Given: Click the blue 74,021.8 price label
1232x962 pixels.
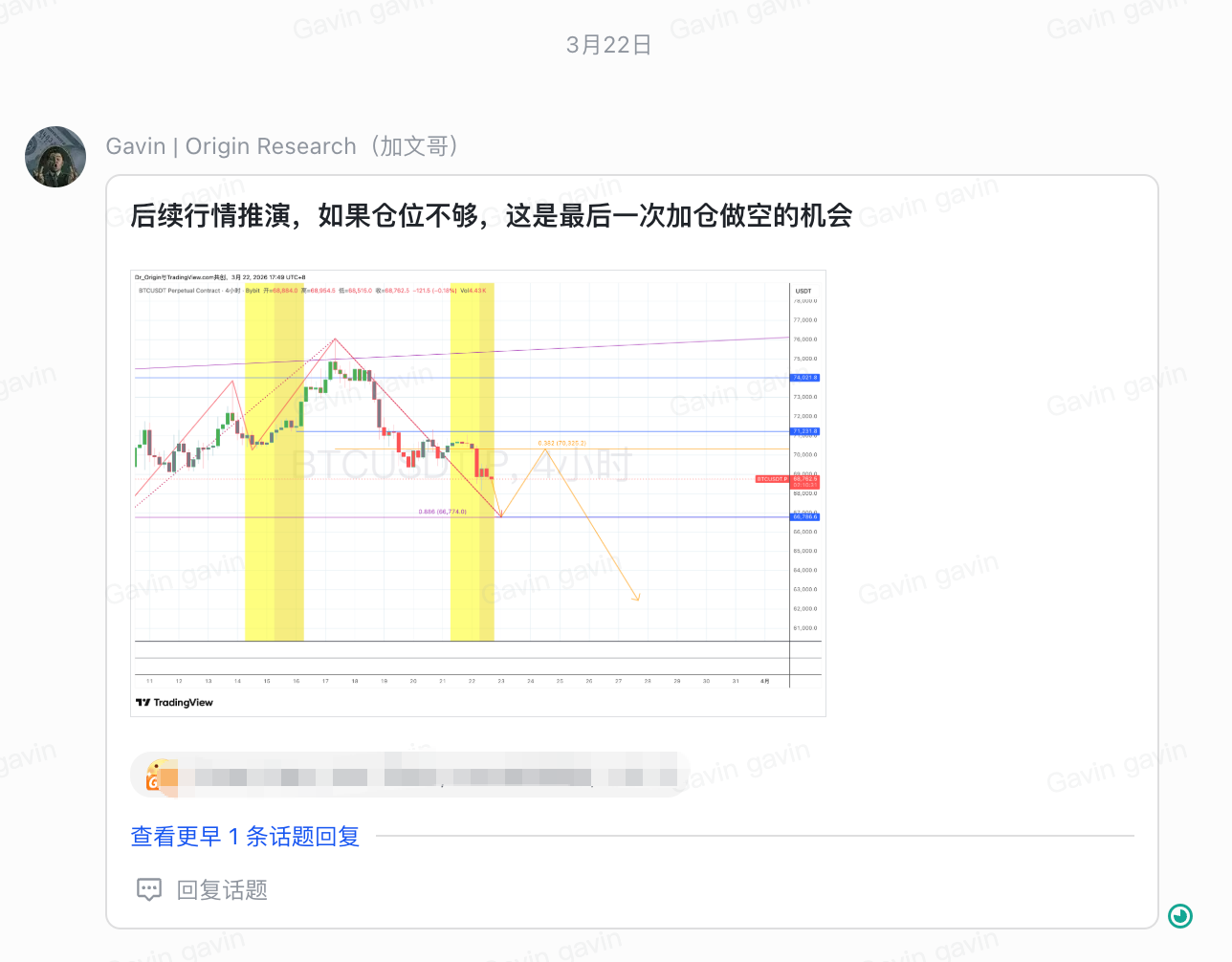Looking at the screenshot, I should pos(805,378).
